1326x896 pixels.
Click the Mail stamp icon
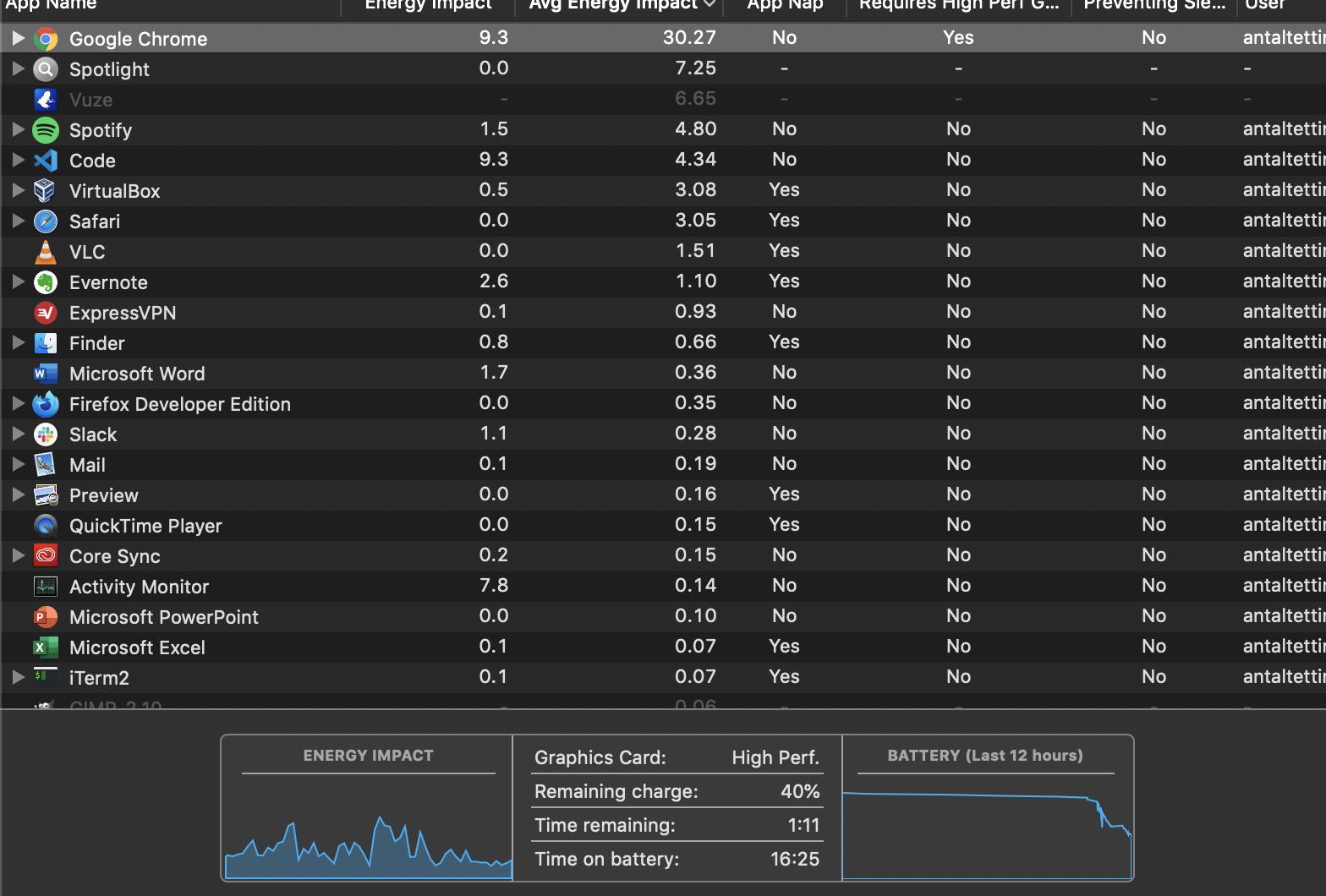click(x=46, y=465)
